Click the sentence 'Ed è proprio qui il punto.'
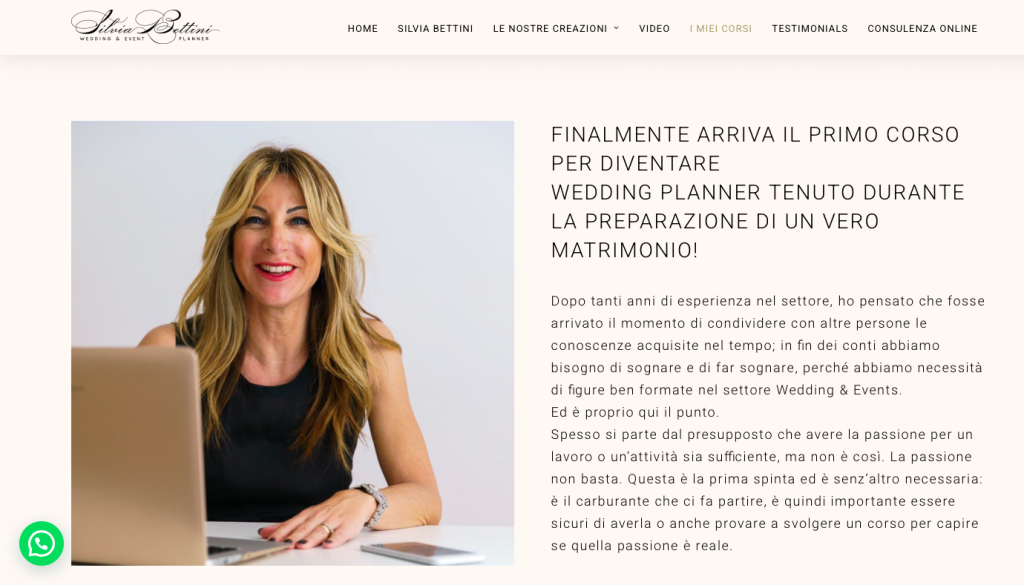The image size is (1024, 585). [635, 412]
